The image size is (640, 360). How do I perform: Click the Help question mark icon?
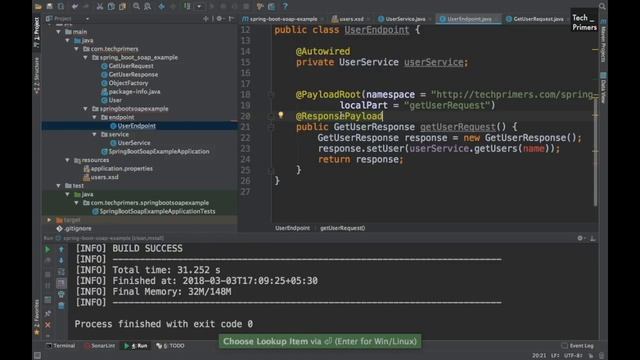point(285,7)
